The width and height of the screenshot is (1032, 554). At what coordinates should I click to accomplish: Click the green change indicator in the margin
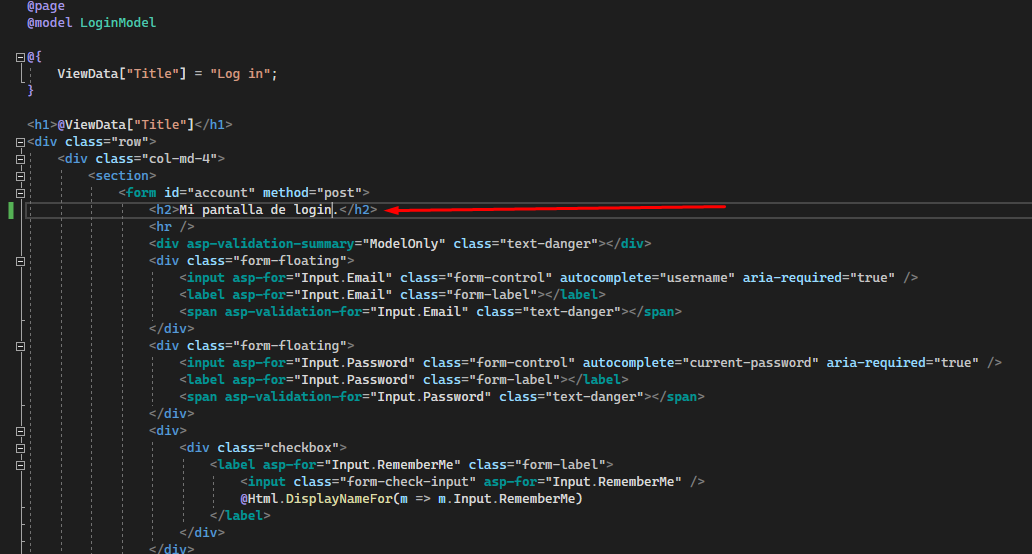tap(11, 210)
